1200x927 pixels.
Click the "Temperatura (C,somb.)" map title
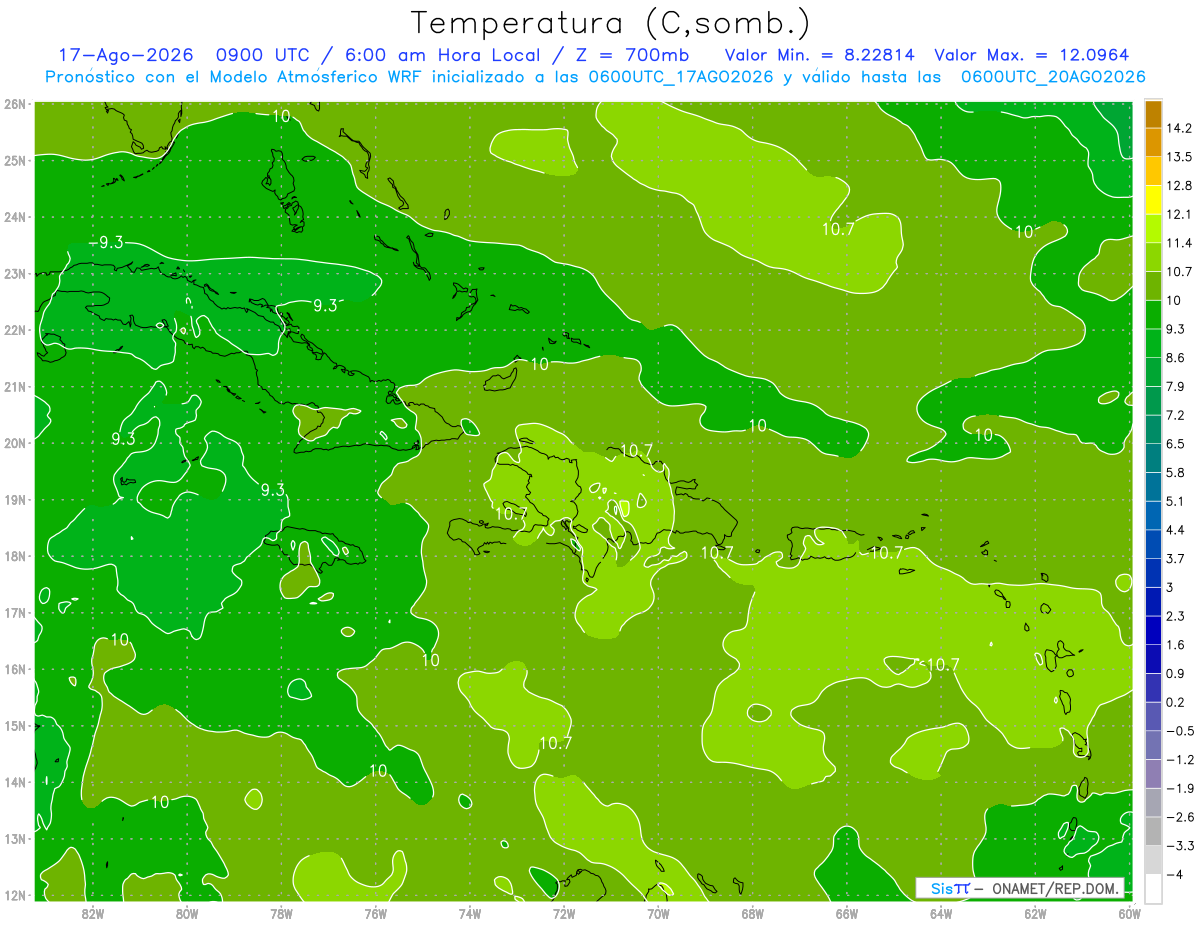pos(610,23)
